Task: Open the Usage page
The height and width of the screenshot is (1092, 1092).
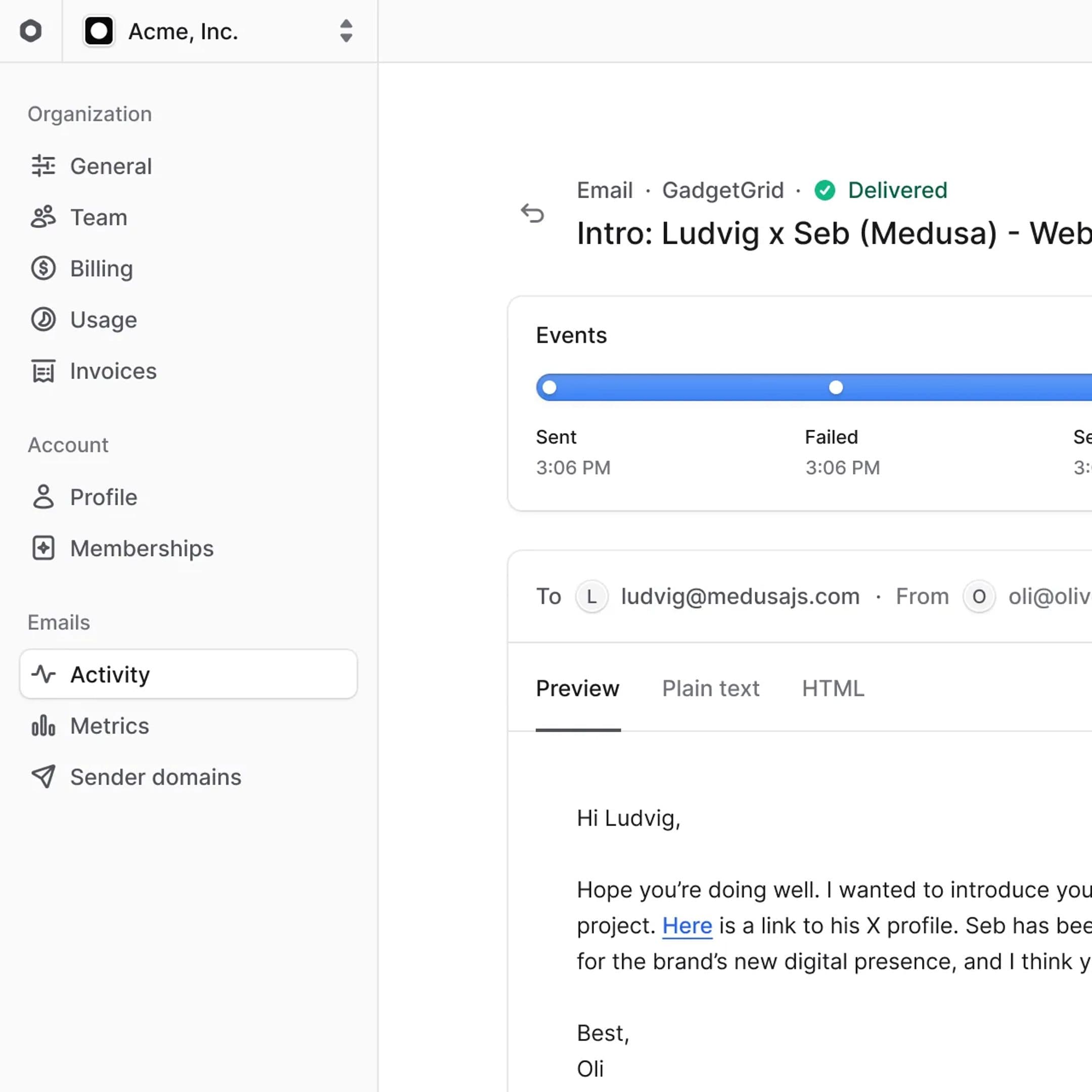Action: [x=104, y=320]
